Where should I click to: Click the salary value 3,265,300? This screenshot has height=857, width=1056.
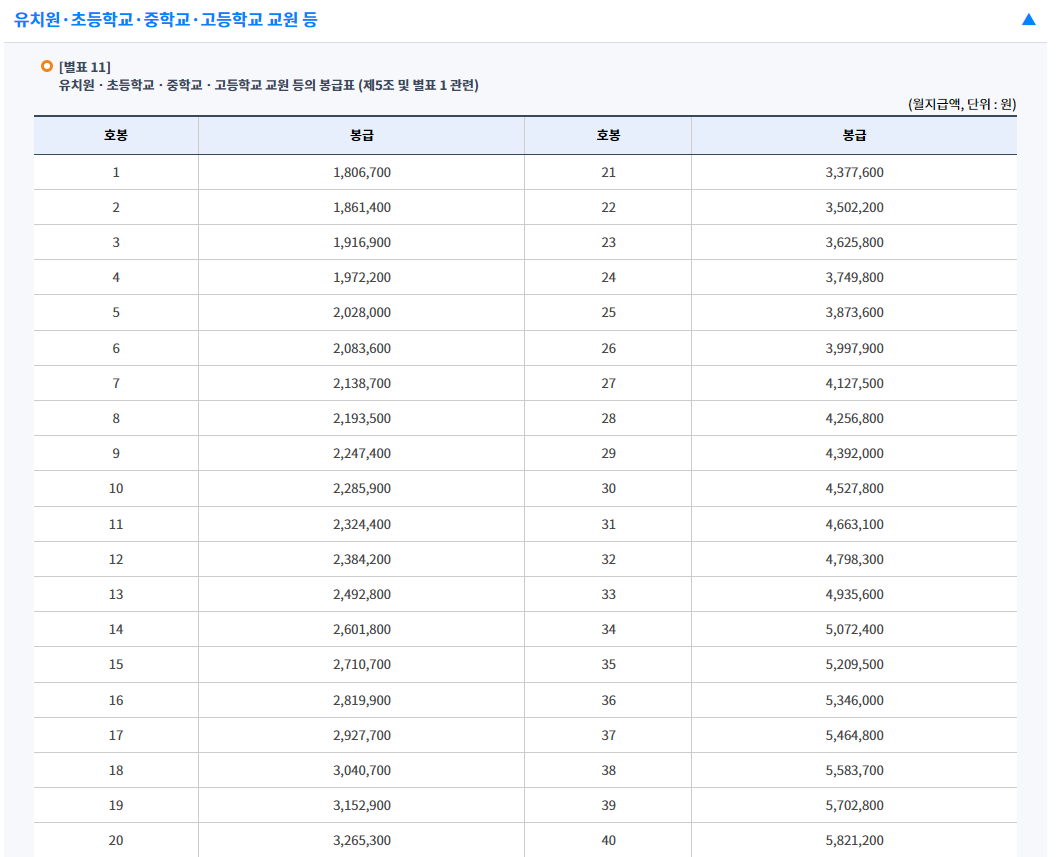pyautogui.click(x=361, y=840)
